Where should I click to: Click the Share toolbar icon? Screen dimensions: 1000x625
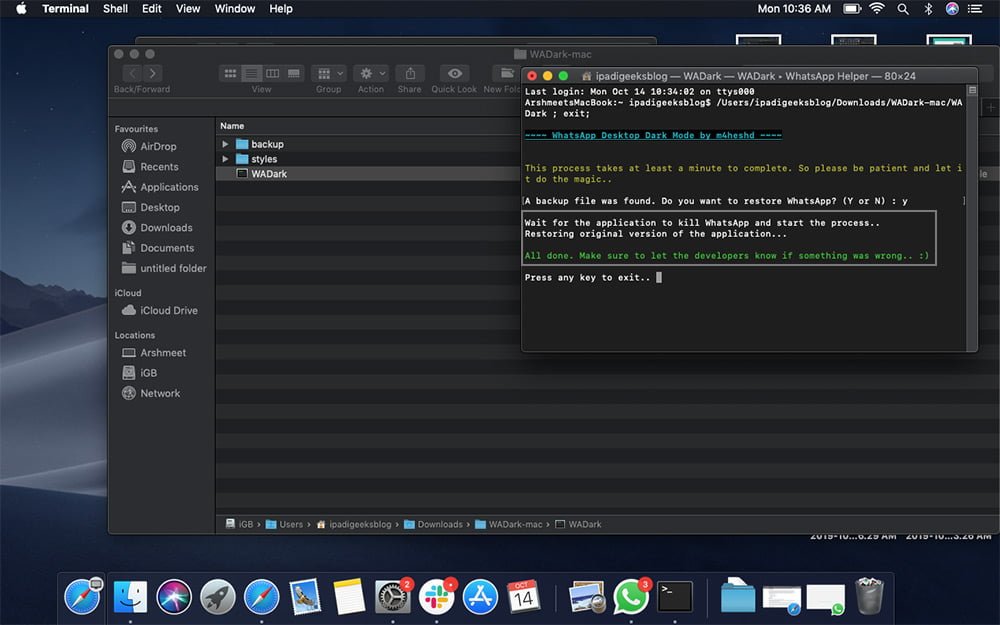pyautogui.click(x=410, y=73)
